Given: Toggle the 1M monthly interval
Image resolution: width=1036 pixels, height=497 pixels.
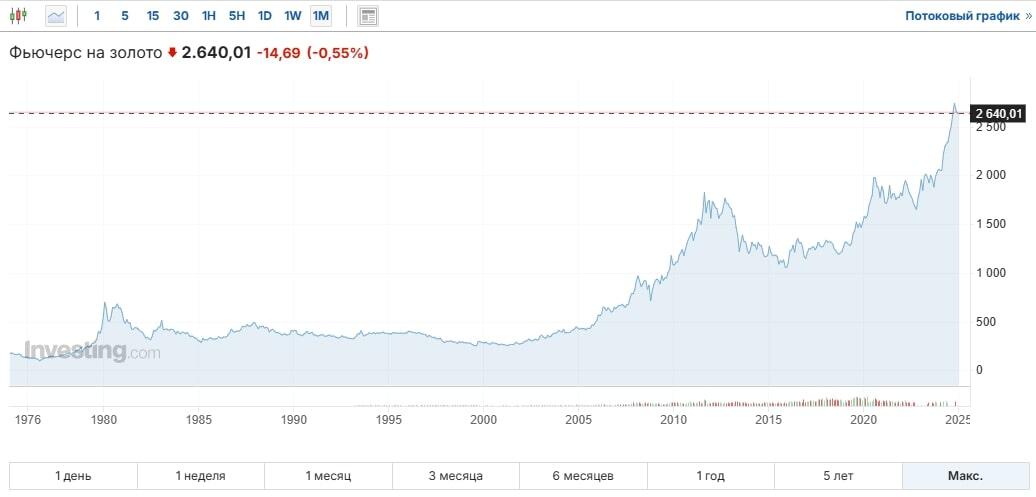Looking at the screenshot, I should pos(320,16).
